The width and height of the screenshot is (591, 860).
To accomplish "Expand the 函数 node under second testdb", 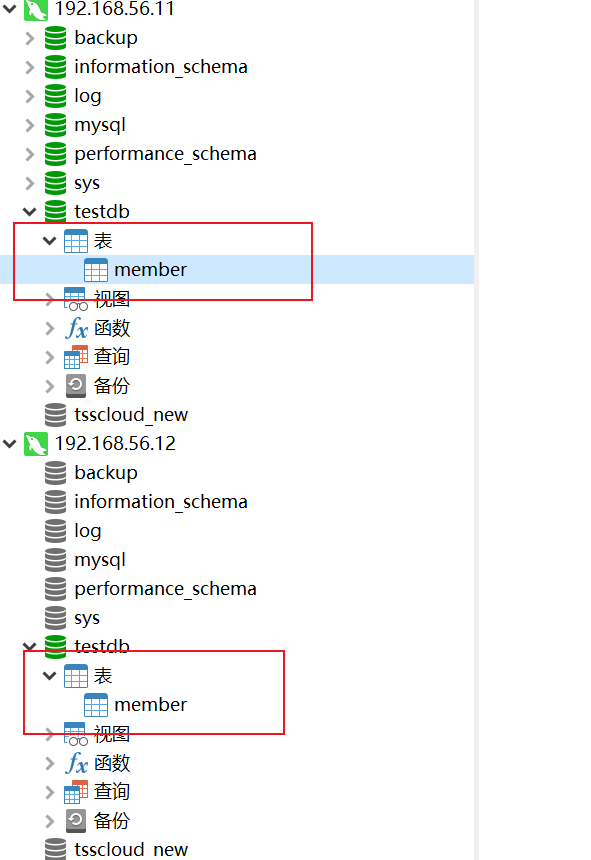I will 49,763.
